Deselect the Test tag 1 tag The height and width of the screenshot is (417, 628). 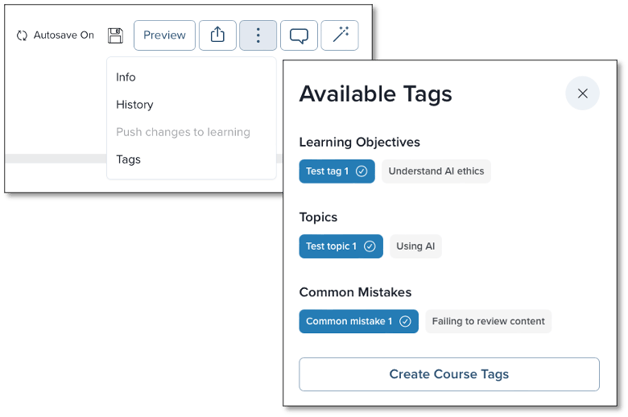point(337,171)
